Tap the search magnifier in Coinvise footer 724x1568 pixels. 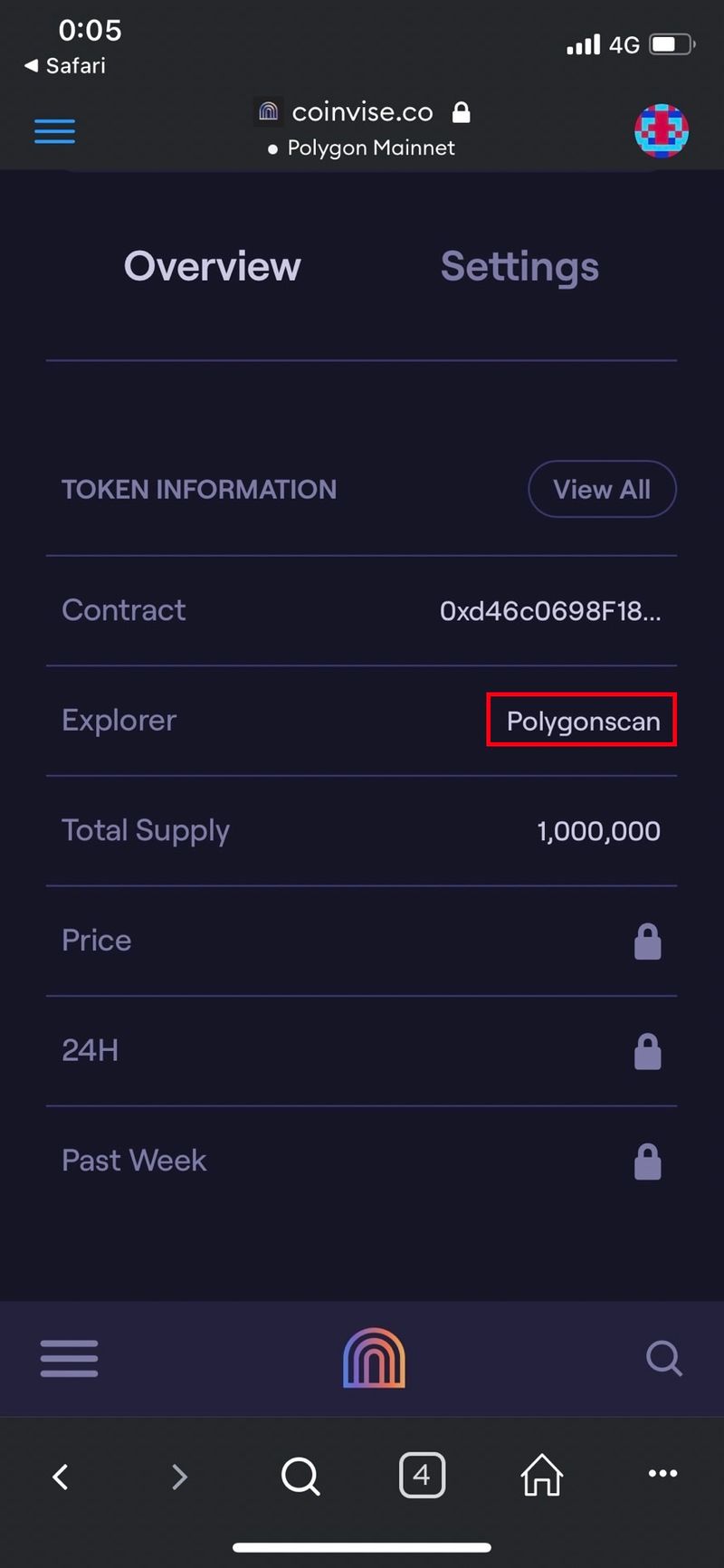click(x=663, y=1358)
